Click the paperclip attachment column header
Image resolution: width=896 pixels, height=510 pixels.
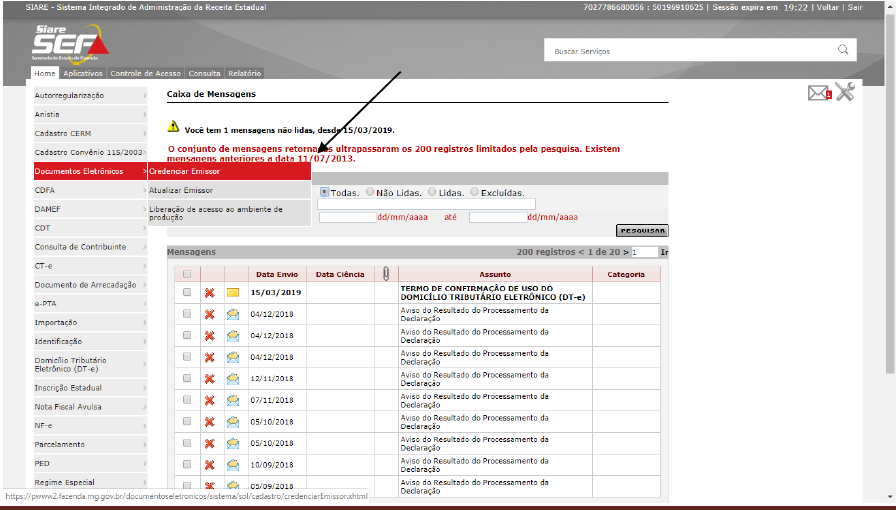click(x=386, y=274)
